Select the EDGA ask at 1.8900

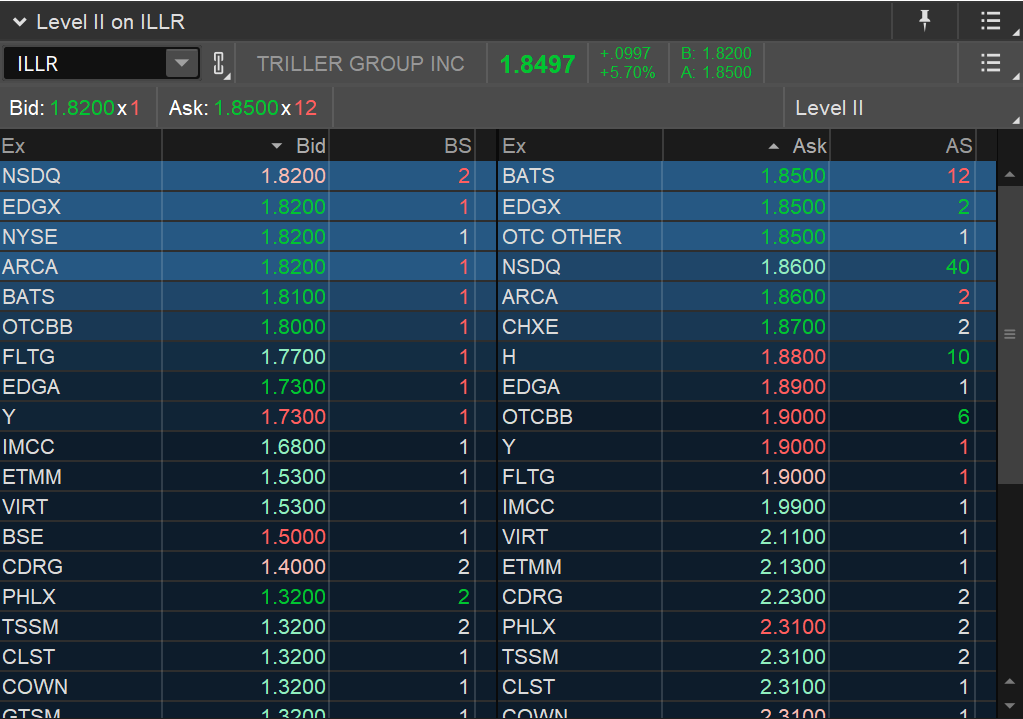pos(747,386)
